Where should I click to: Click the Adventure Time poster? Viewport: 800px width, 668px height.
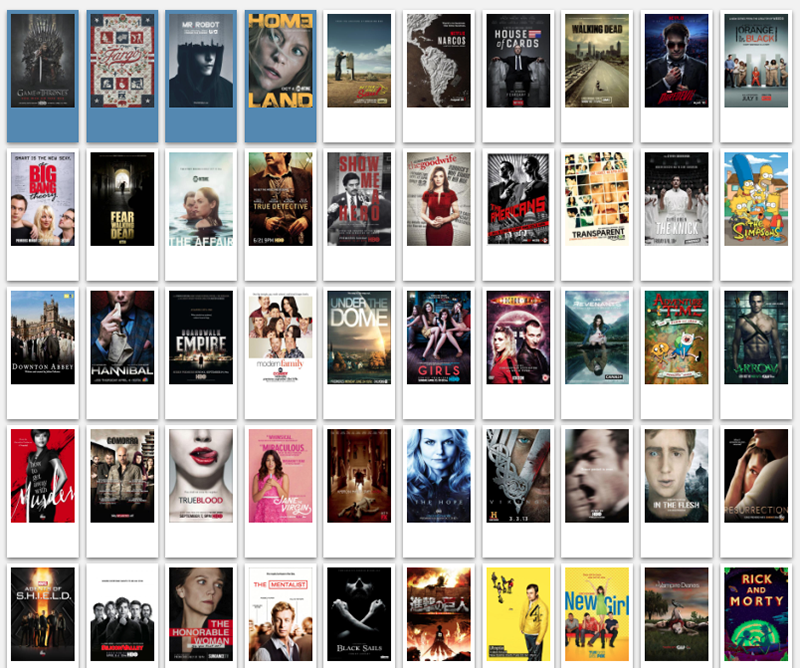tap(677, 337)
